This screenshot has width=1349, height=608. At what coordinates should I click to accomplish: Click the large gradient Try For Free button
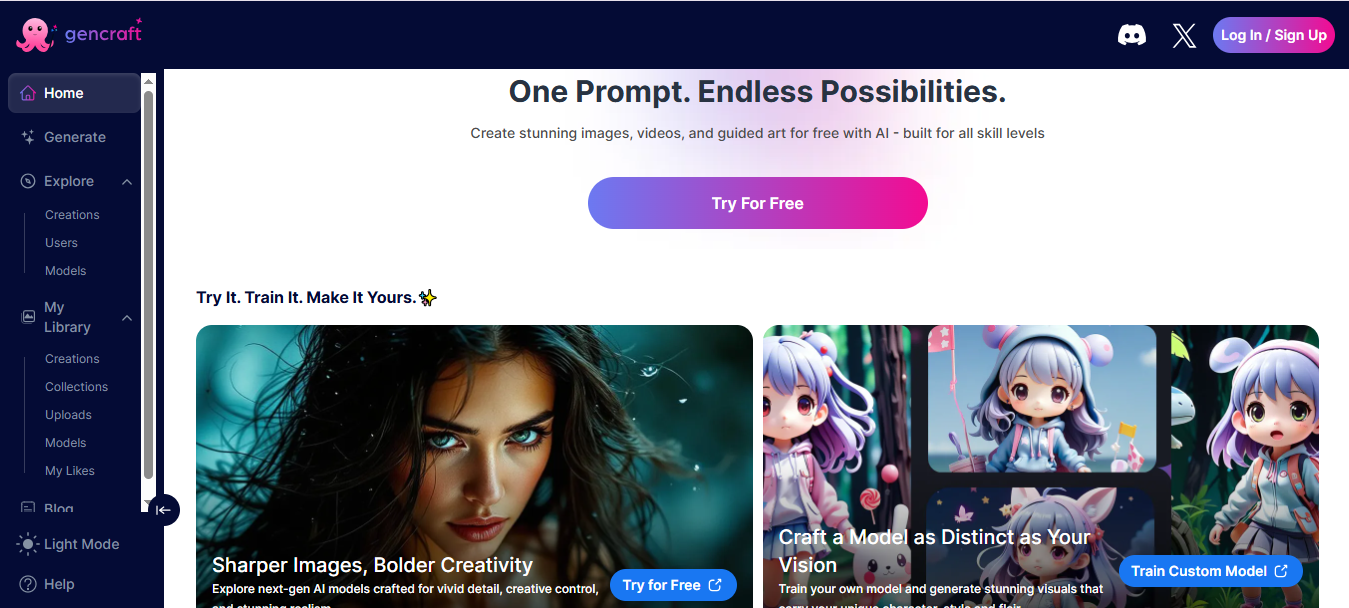coord(758,203)
